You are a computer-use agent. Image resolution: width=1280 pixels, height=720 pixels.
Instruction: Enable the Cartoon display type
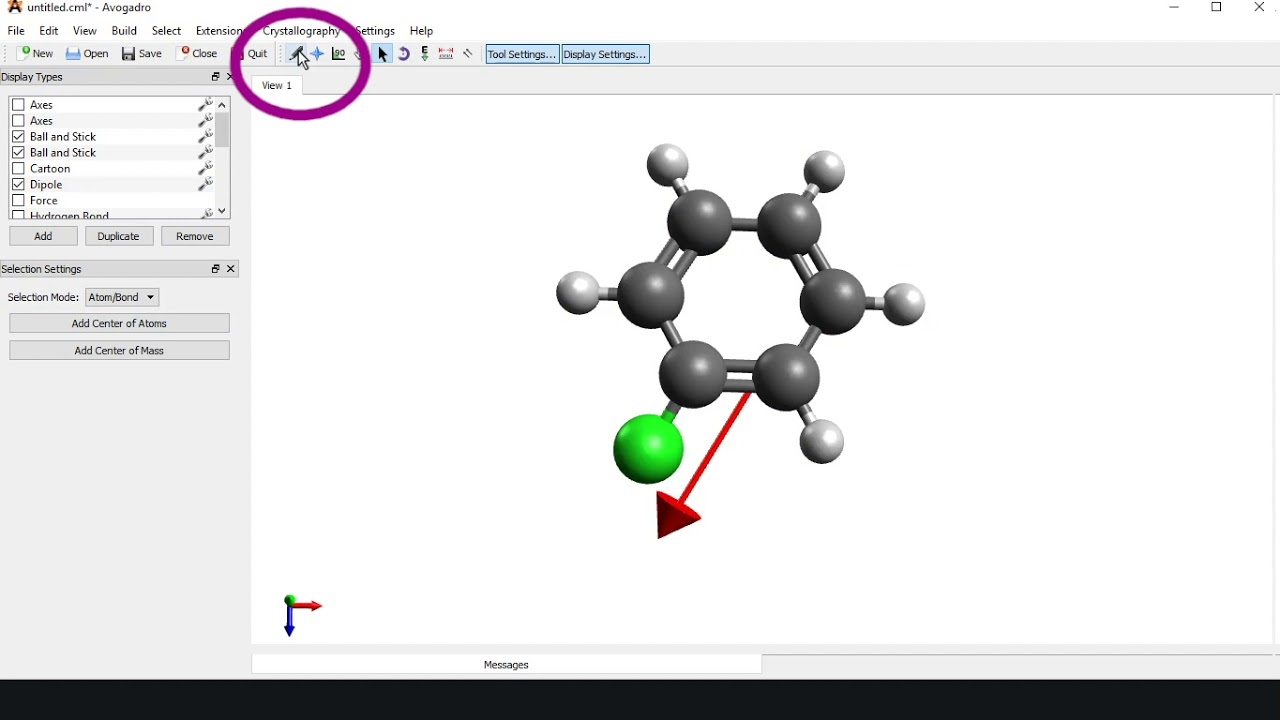[x=18, y=168]
